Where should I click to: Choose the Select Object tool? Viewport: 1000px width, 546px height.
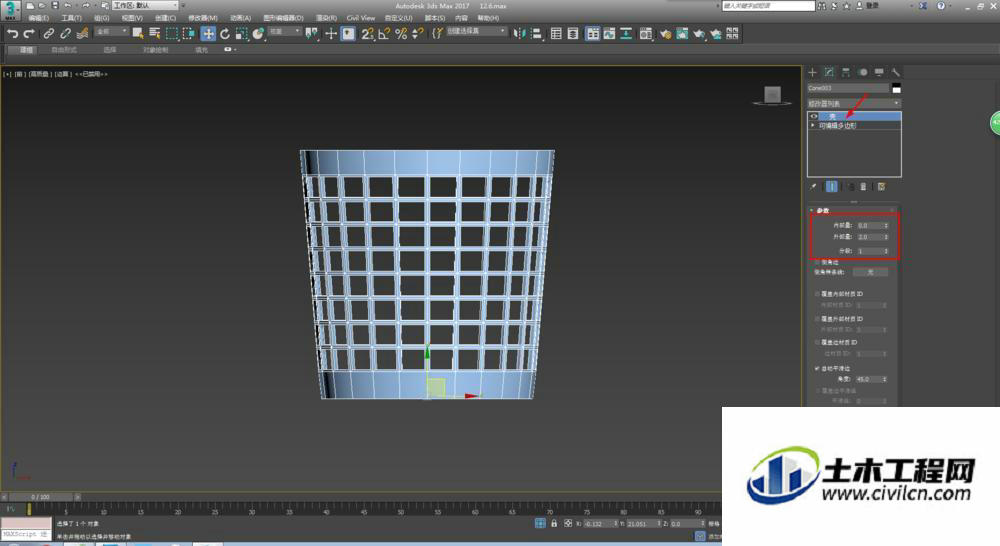coord(138,34)
